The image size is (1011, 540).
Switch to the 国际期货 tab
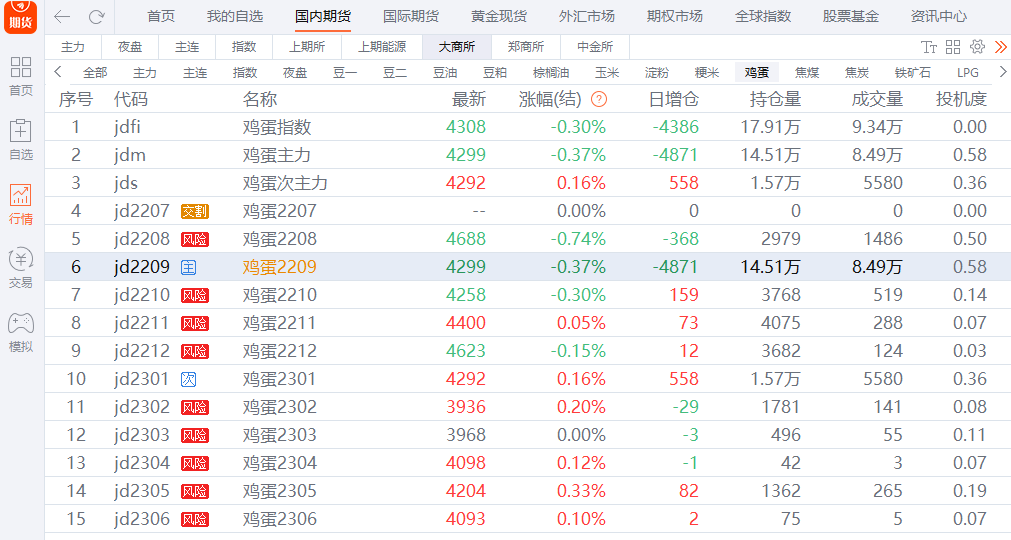[411, 17]
